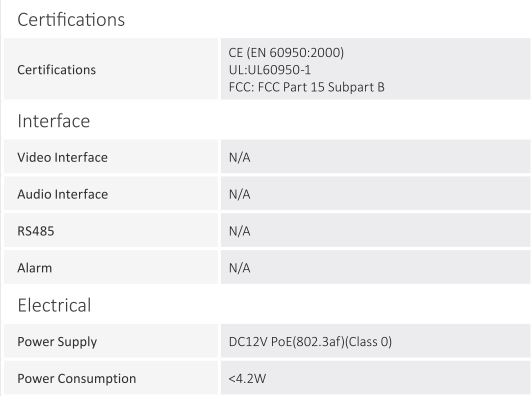Click the N/A value beside RS485
Screen dimensions: 531x396
point(239,231)
